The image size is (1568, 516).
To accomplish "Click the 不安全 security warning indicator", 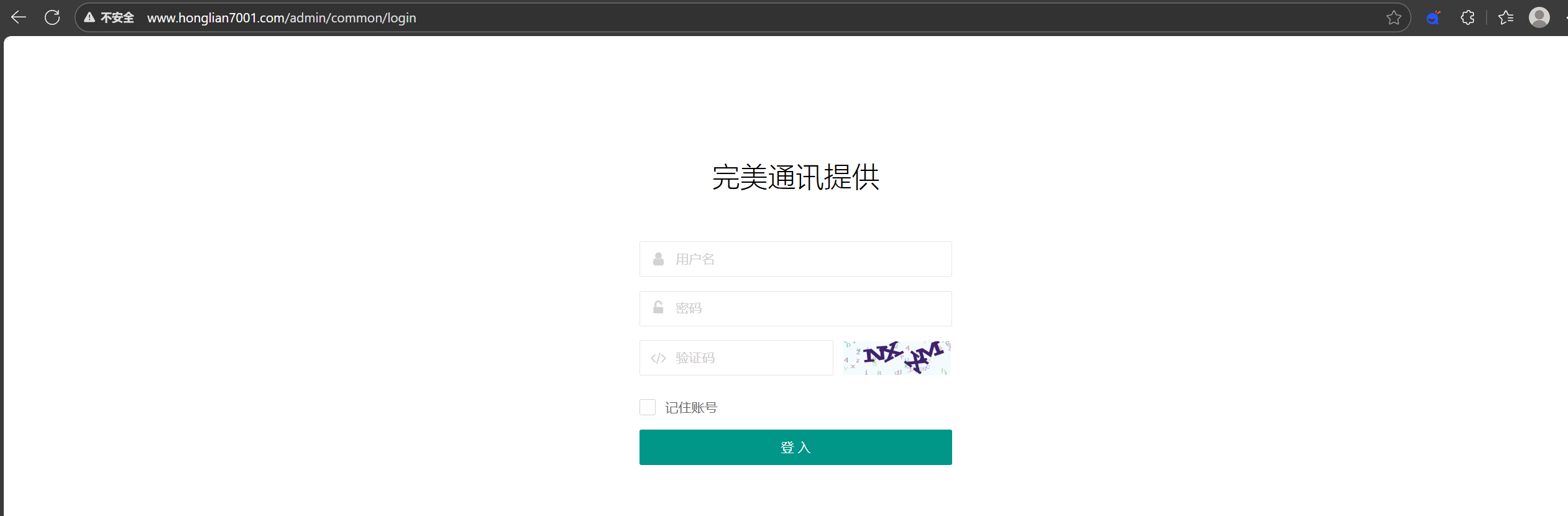I will tap(109, 17).
